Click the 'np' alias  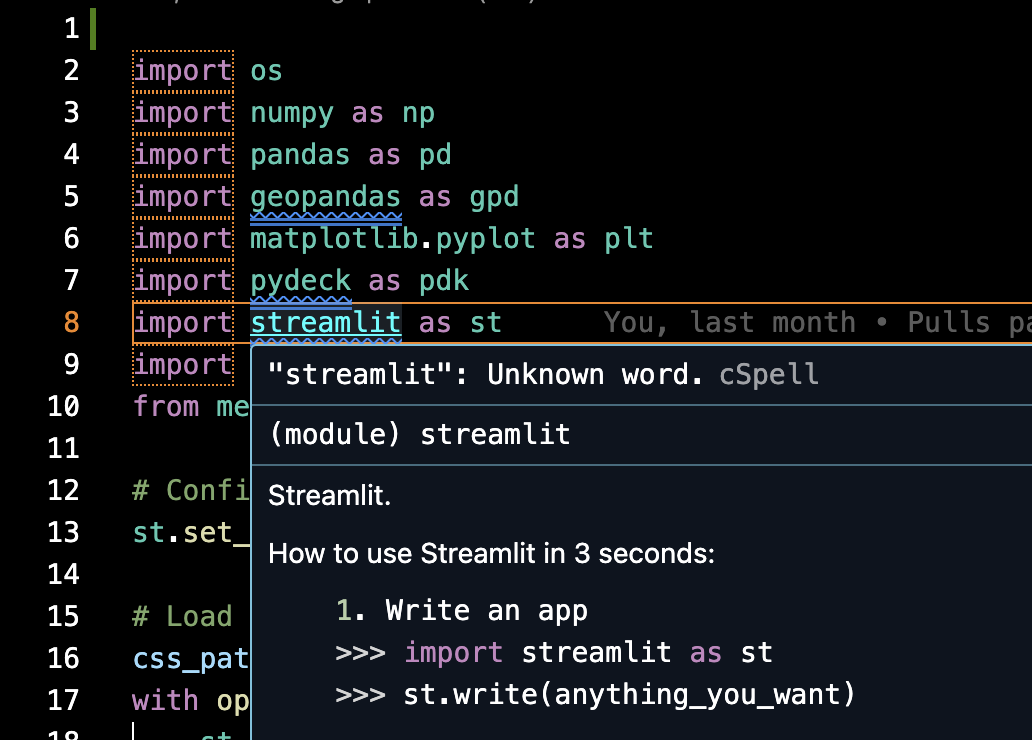pyautogui.click(x=418, y=113)
